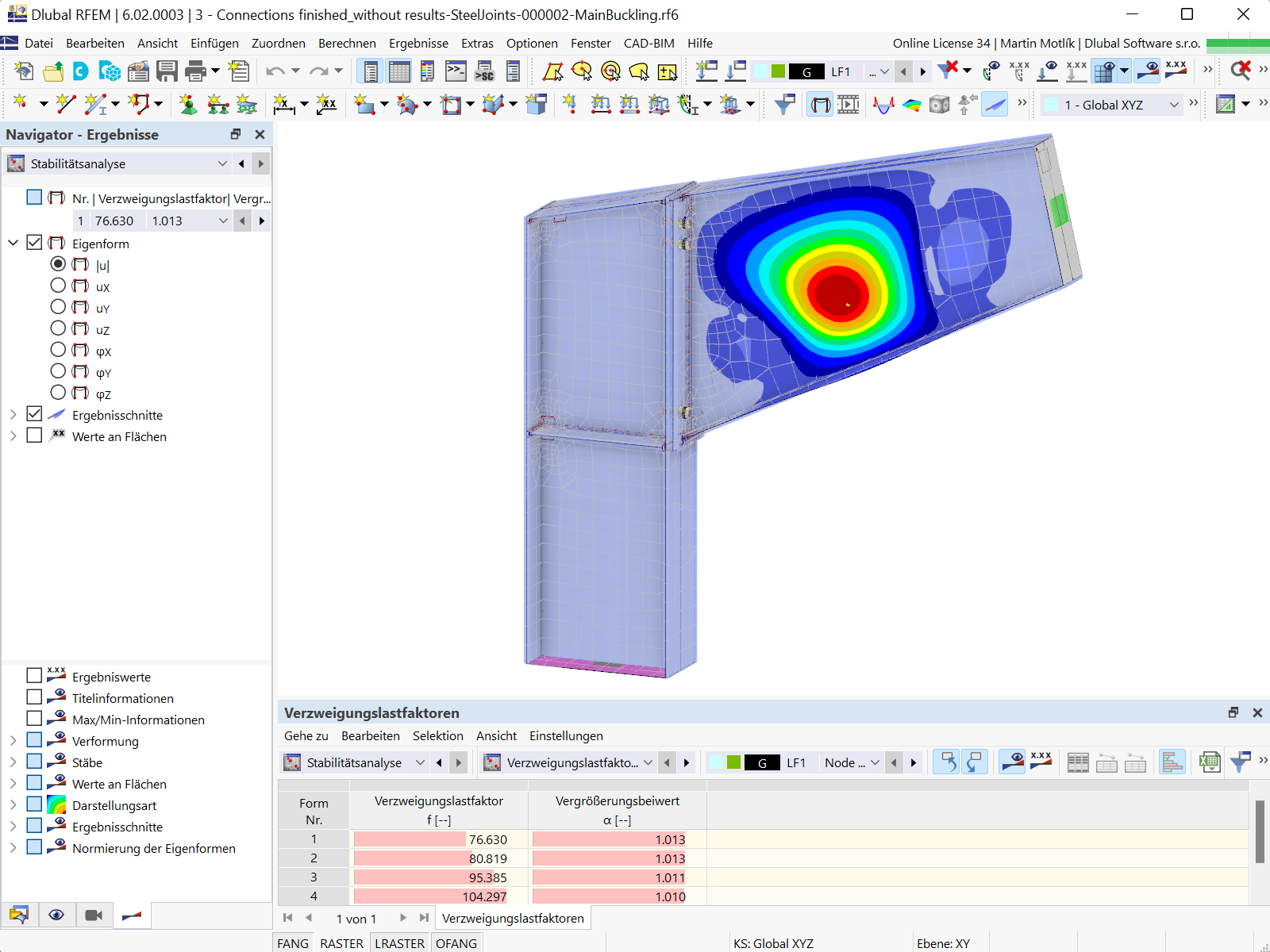Click the print icon in the main toolbar

pyautogui.click(x=195, y=71)
